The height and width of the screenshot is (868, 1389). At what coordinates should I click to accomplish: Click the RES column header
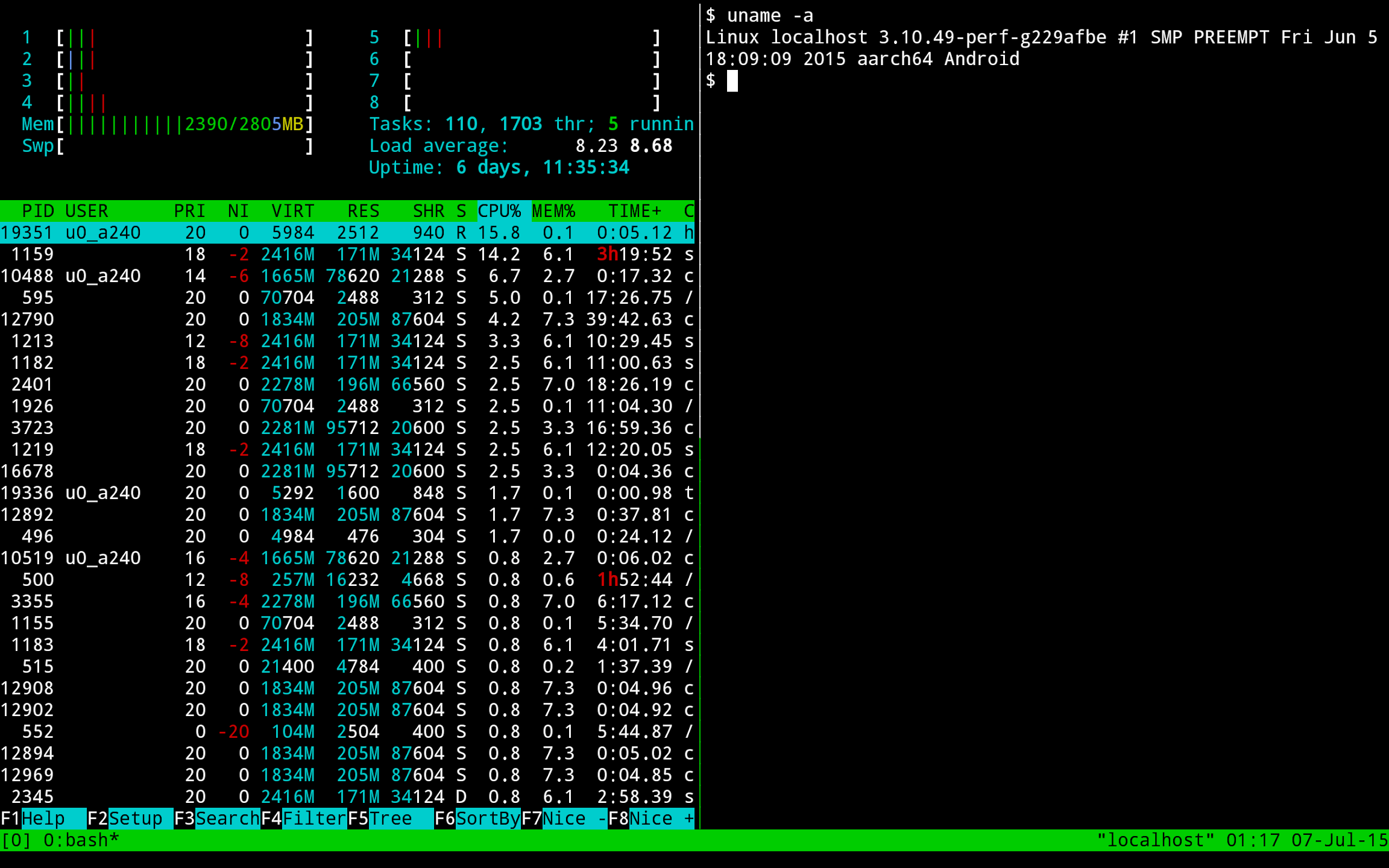pyautogui.click(x=364, y=210)
